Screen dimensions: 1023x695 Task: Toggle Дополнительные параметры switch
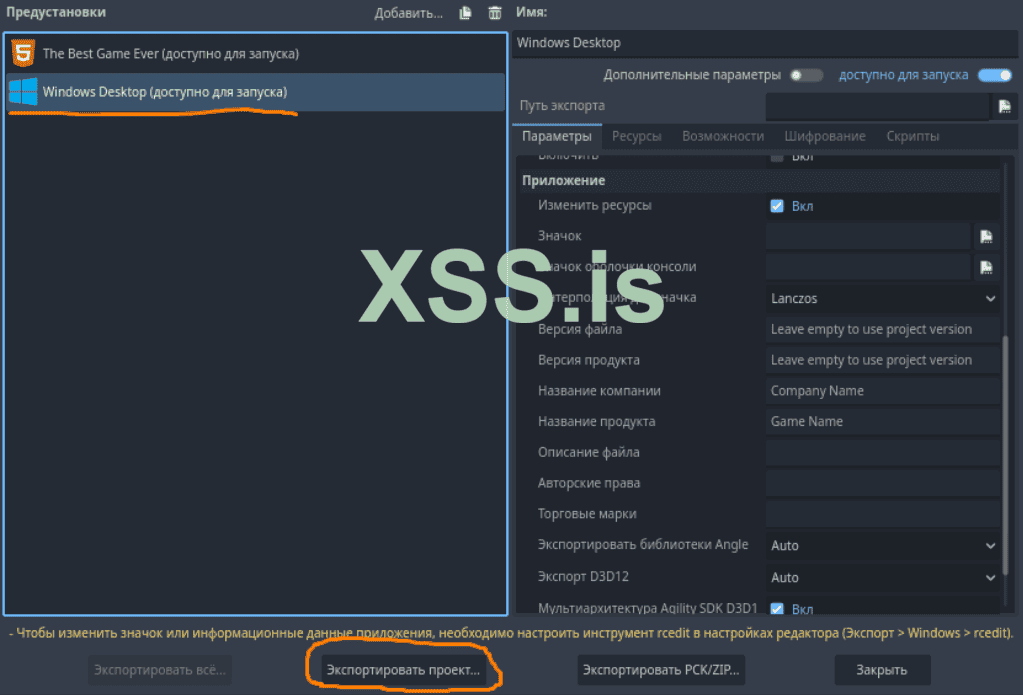806,75
